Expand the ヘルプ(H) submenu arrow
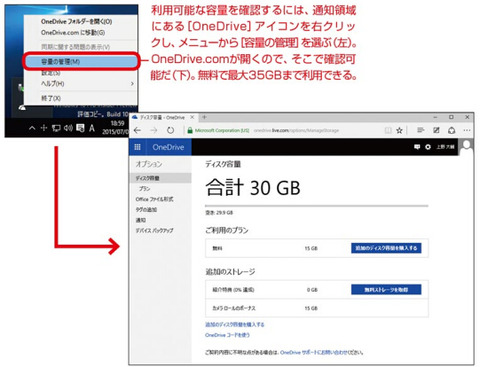This screenshot has height=367, width=480. click(132, 83)
